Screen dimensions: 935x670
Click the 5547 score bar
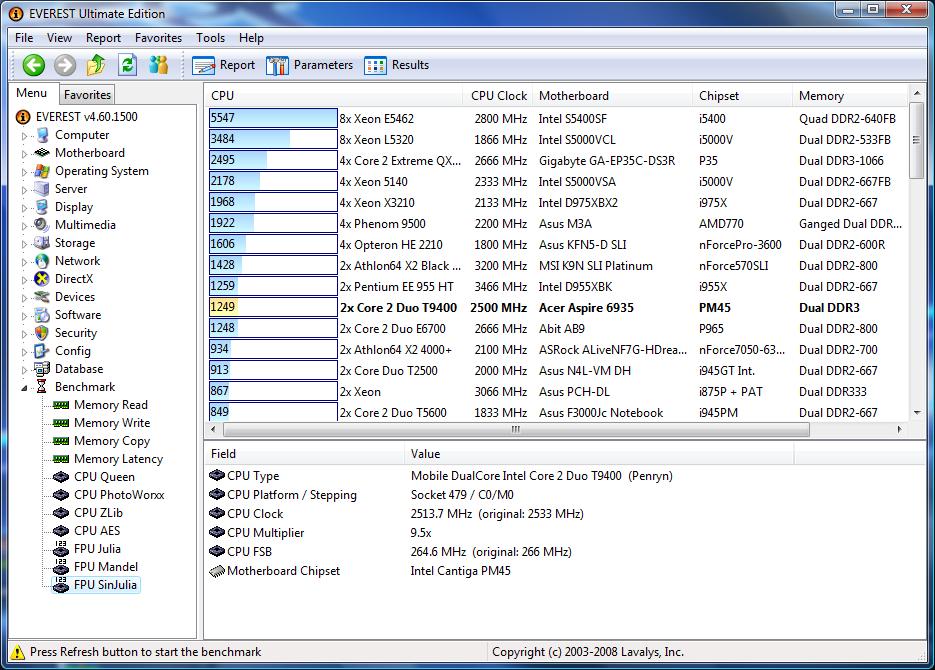[273, 118]
